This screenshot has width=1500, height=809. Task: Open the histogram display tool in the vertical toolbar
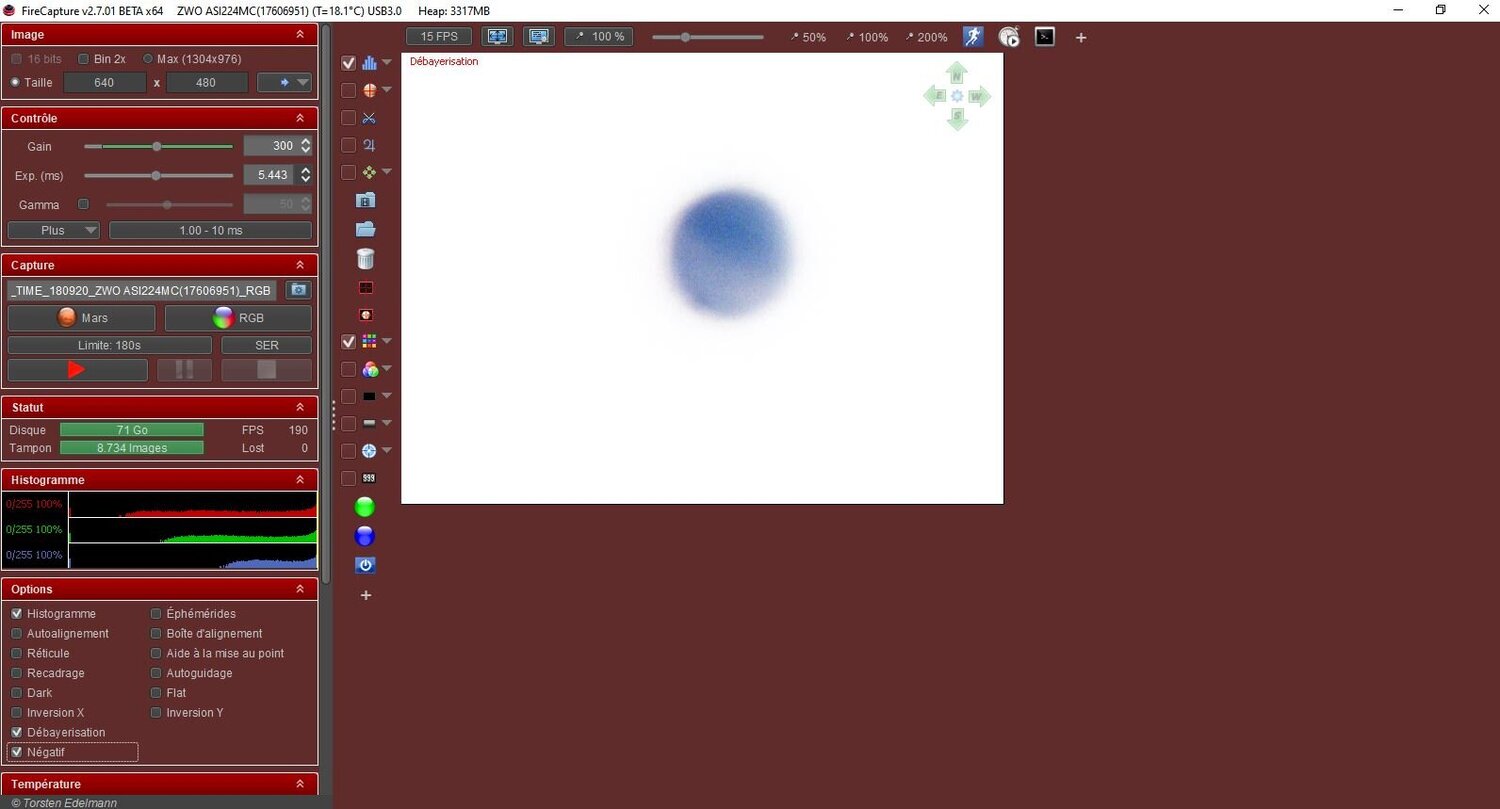[370, 62]
